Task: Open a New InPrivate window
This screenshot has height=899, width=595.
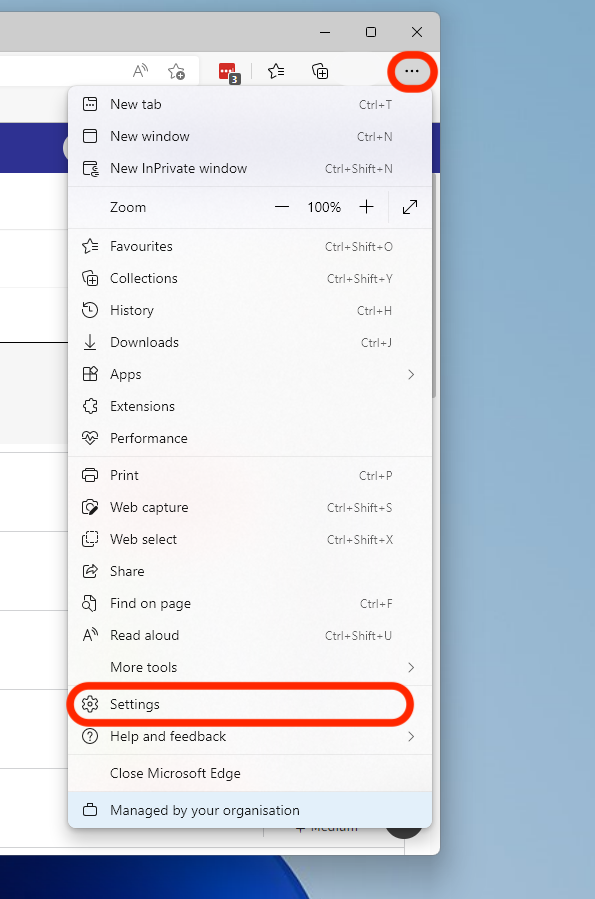Action: pyautogui.click(x=250, y=169)
